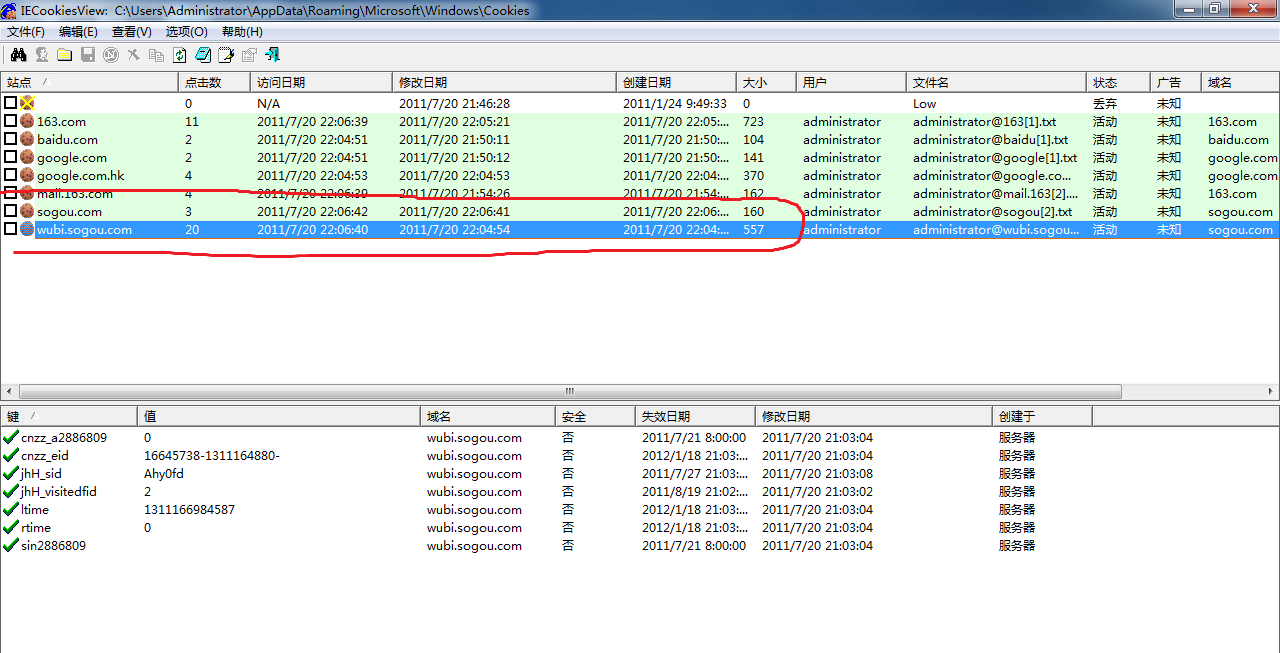Tick the checkbox for google.com
The image size is (1280, 653).
click(10, 157)
